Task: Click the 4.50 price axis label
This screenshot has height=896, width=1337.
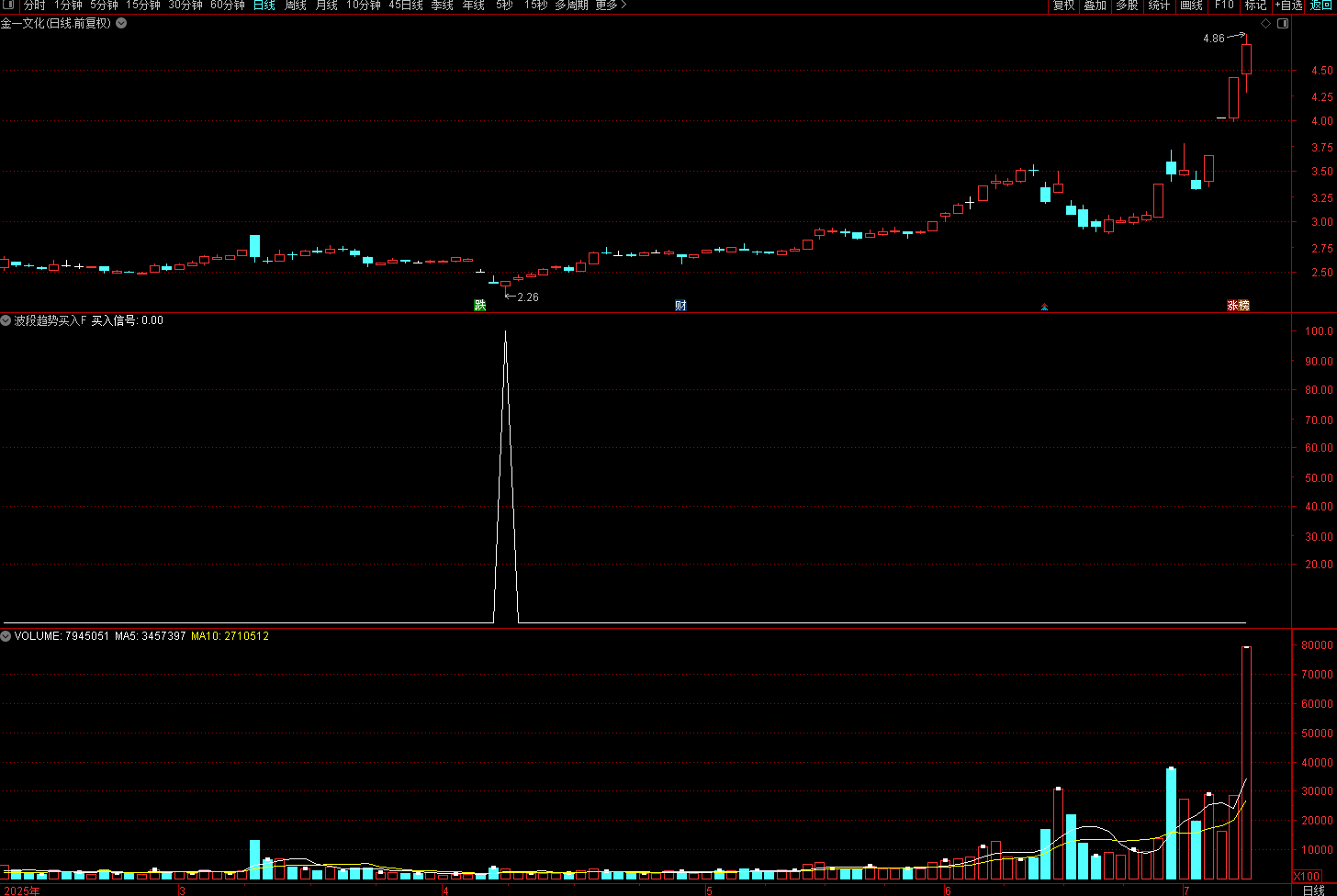Action: (1322, 71)
